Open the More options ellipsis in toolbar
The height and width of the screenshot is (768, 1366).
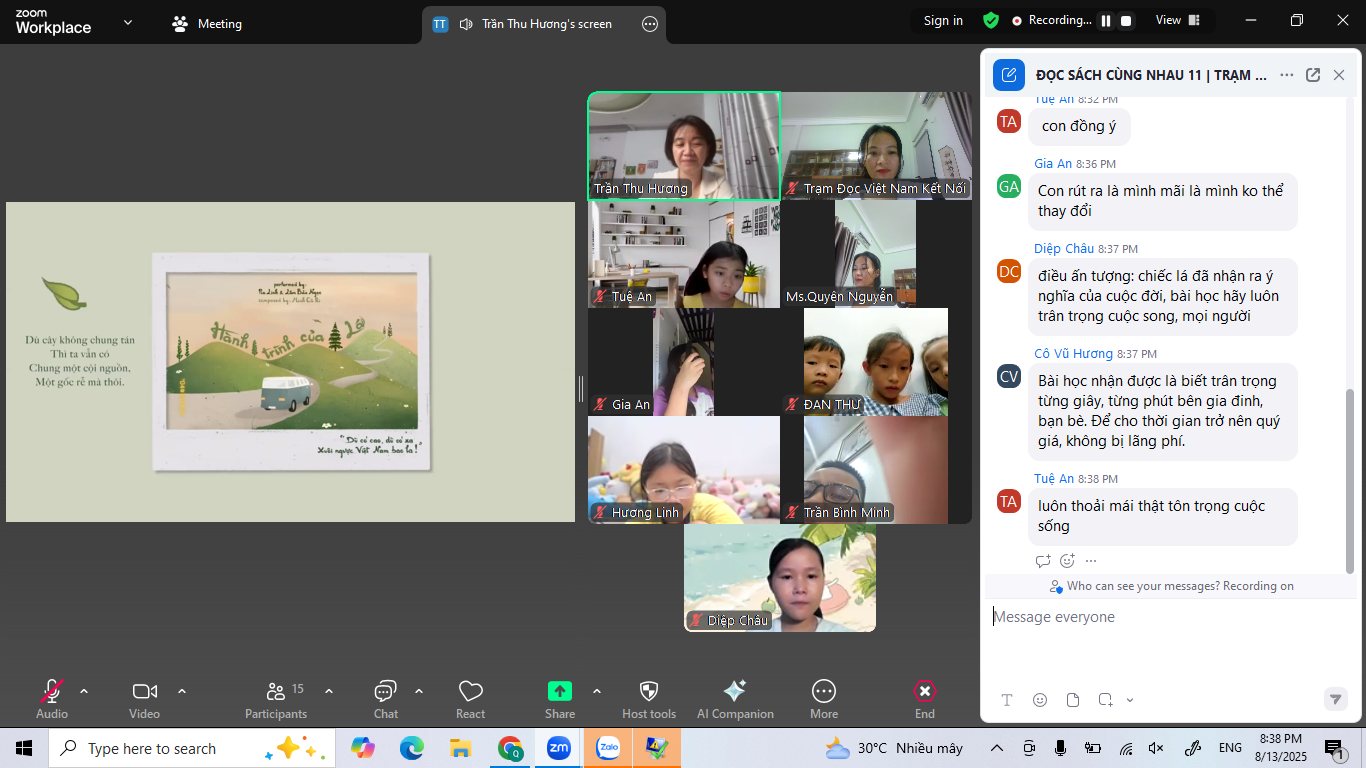coord(824,698)
